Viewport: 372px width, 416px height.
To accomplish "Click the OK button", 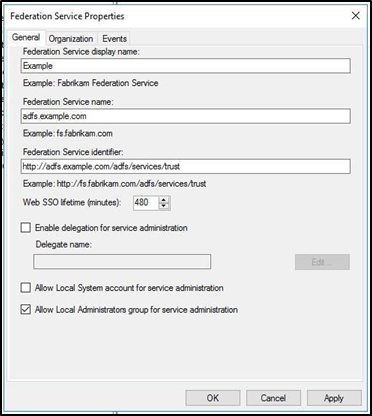I will pyautogui.click(x=213, y=398).
